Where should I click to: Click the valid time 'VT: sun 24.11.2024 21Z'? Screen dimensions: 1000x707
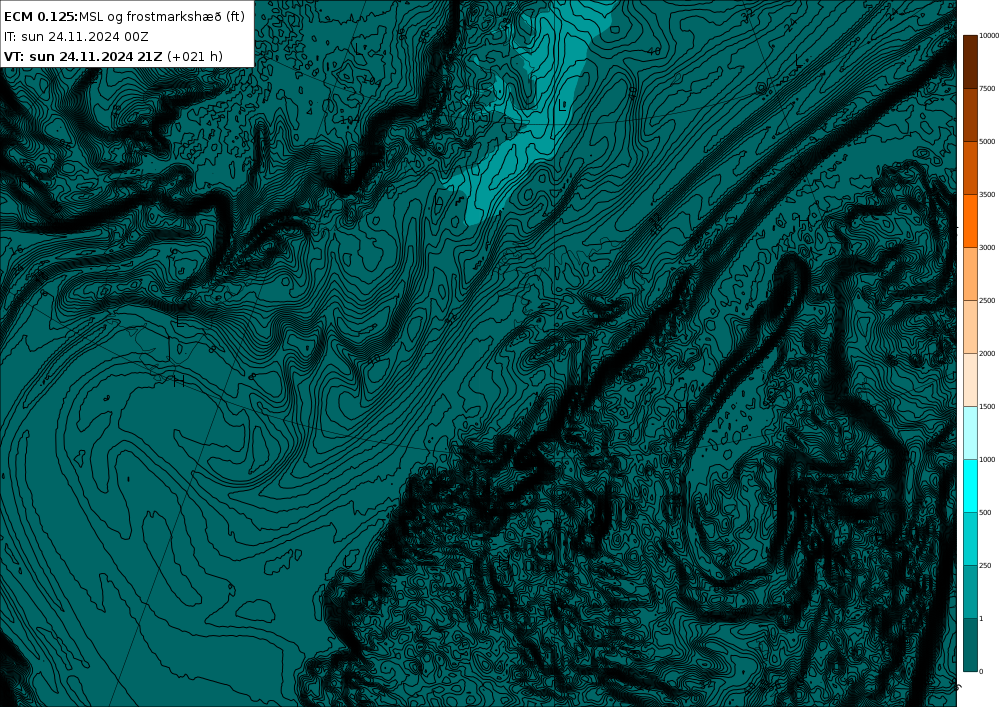tap(84, 57)
